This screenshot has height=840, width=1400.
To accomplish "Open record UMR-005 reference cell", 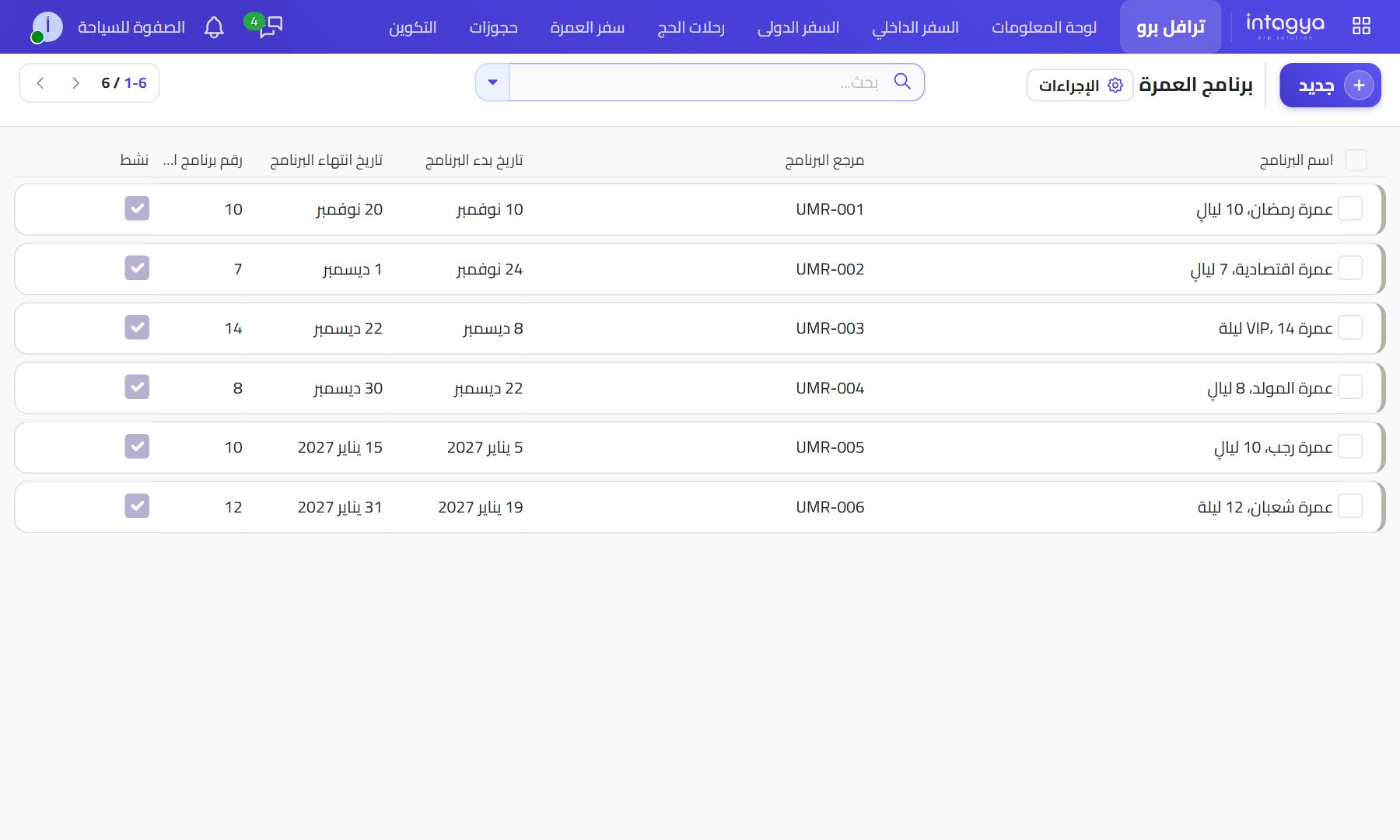I will point(830,447).
